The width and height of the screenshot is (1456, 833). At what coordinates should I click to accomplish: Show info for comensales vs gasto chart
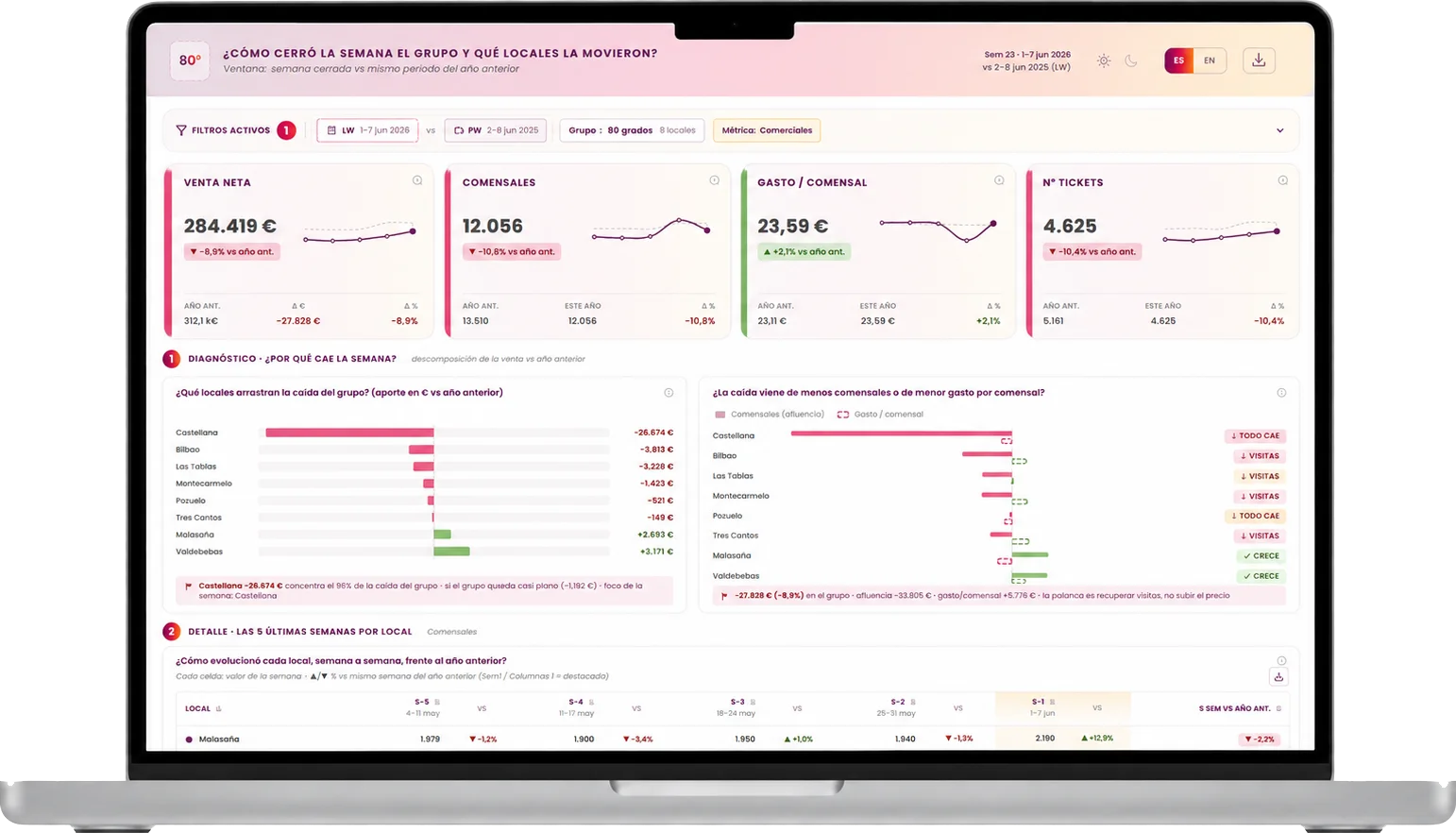(1281, 393)
